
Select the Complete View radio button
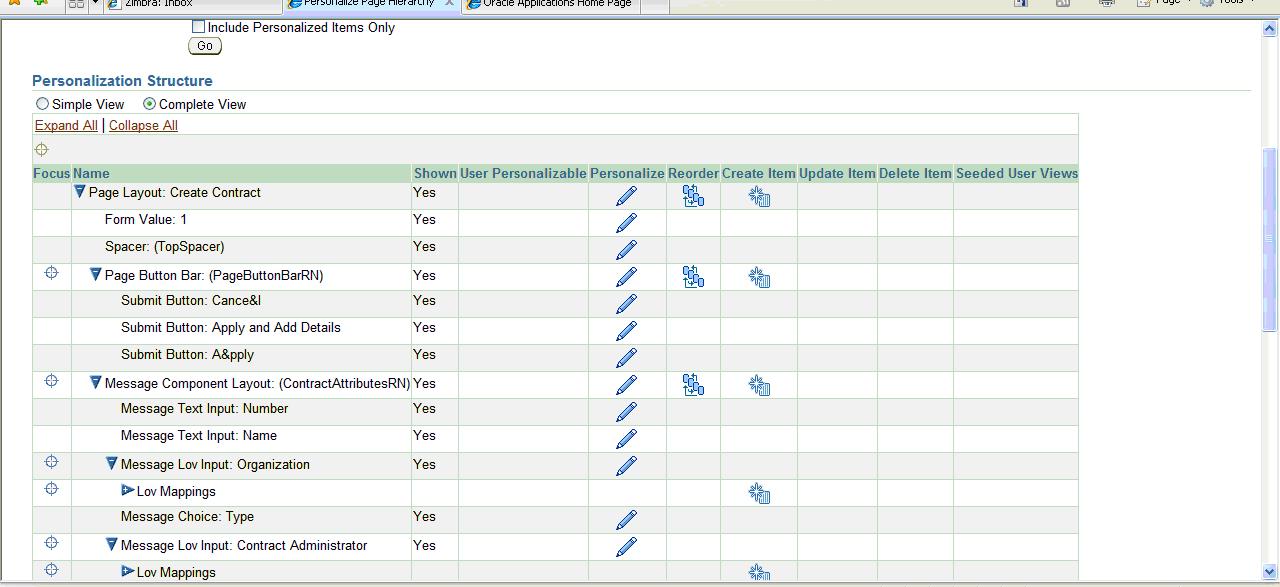(149, 104)
